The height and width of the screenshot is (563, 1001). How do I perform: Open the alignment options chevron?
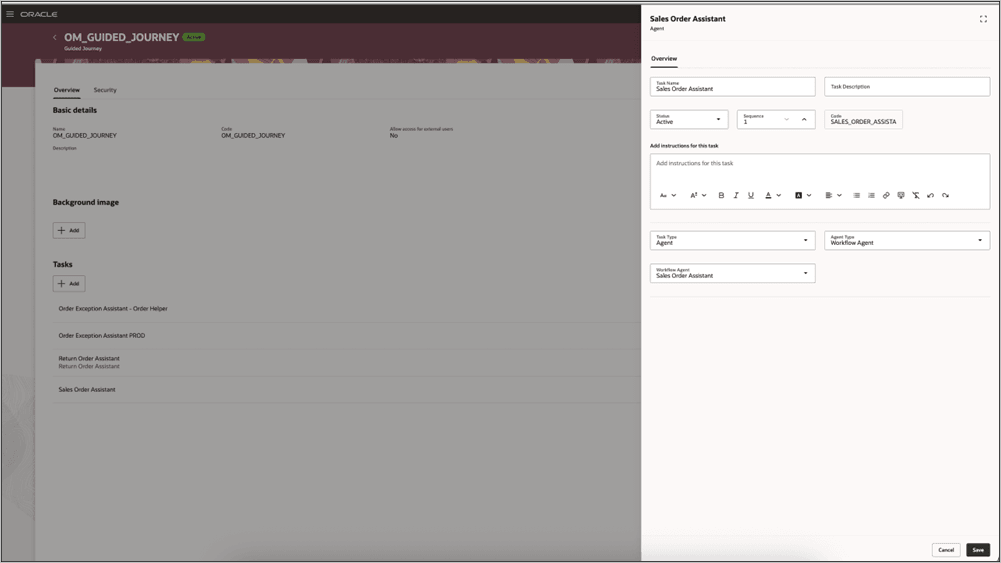click(x=839, y=195)
